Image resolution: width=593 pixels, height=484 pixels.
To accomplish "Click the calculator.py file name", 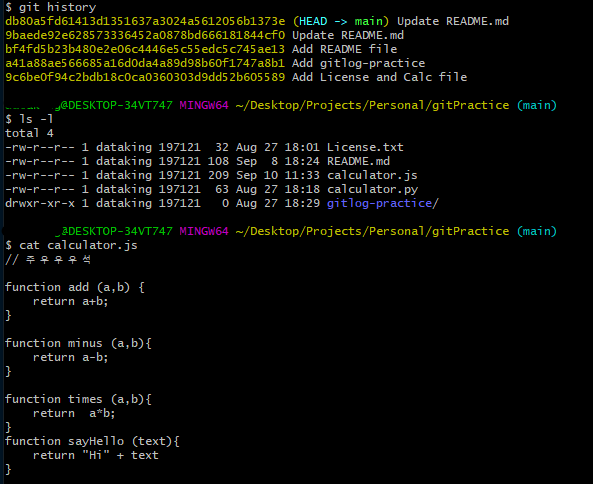I will pyautogui.click(x=372, y=189).
